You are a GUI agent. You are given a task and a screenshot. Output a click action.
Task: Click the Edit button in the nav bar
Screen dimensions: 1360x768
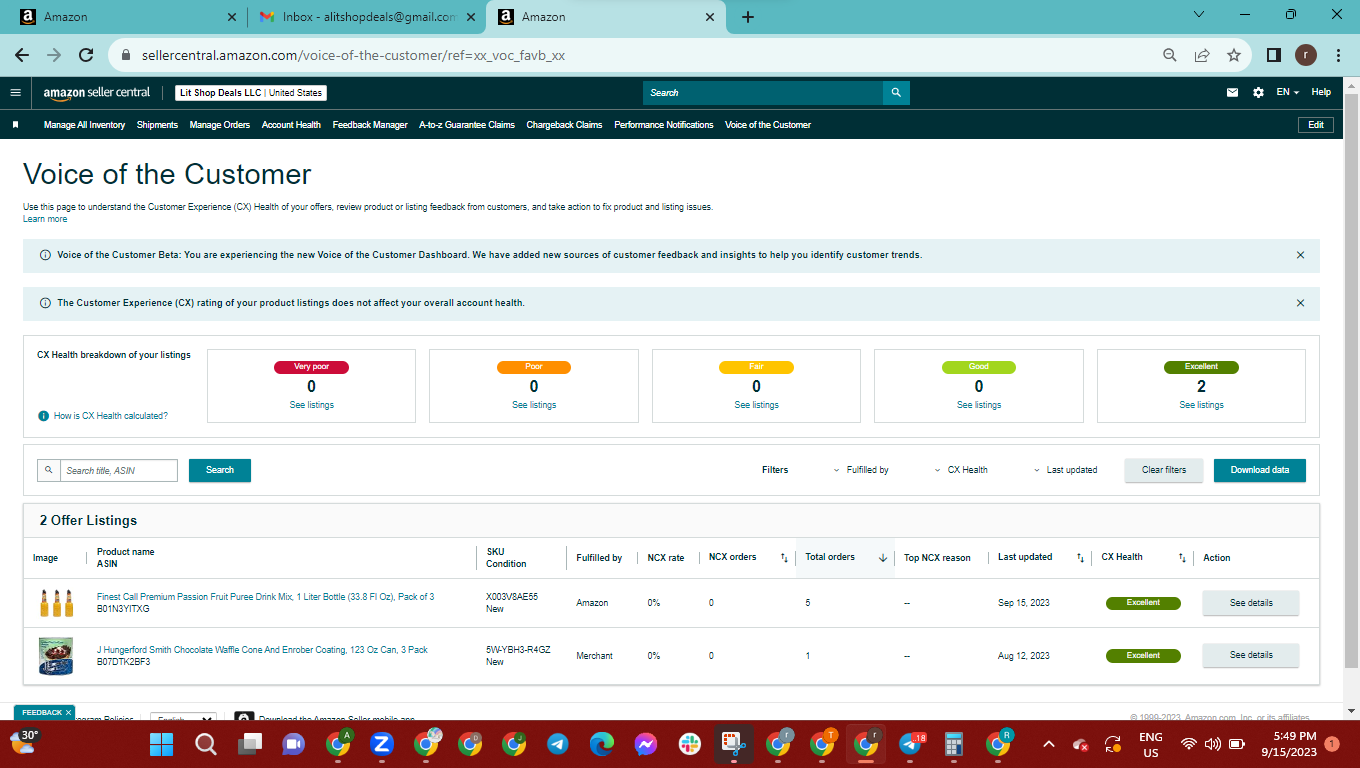point(1316,125)
